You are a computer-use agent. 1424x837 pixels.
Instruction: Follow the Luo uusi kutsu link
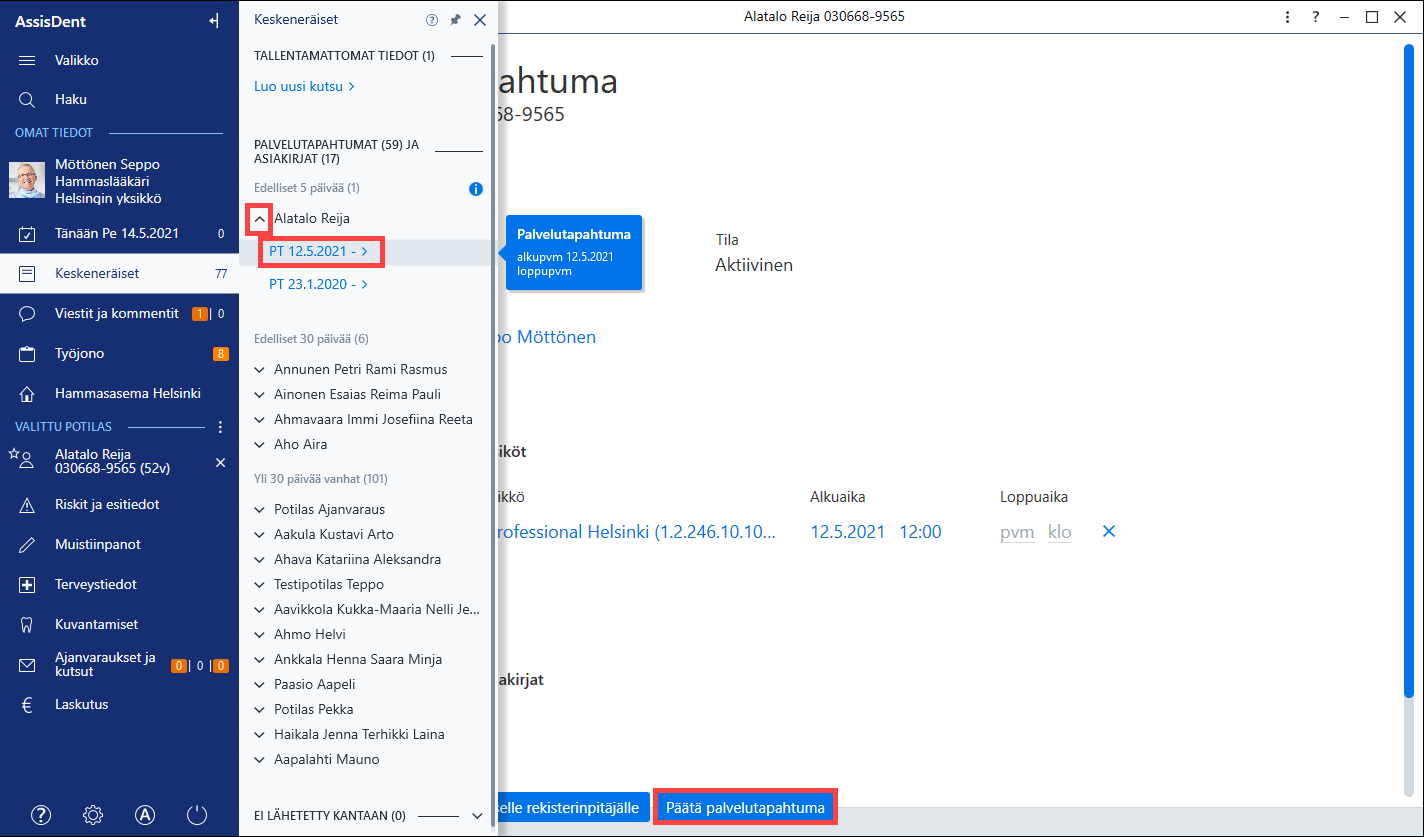click(x=304, y=86)
